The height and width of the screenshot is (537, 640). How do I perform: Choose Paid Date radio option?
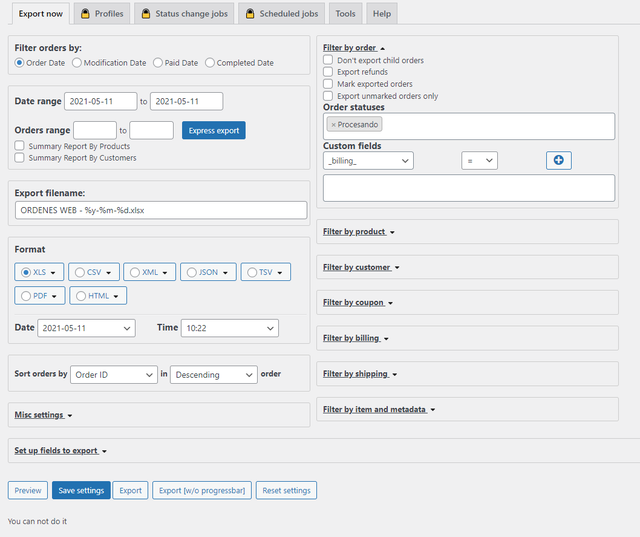pos(158,63)
